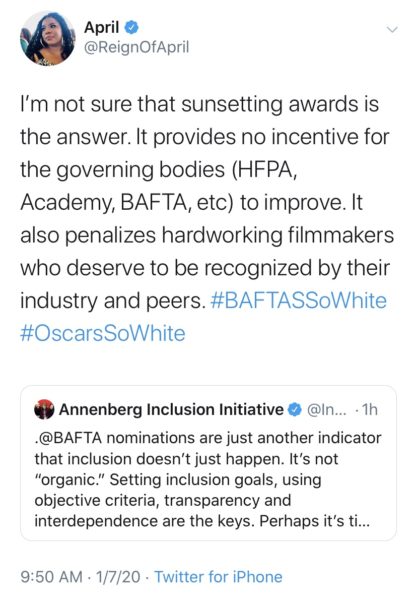Click the Annenberg Inclusion Initiative avatar icon
This screenshot has height=600, width=417.
coord(44,409)
